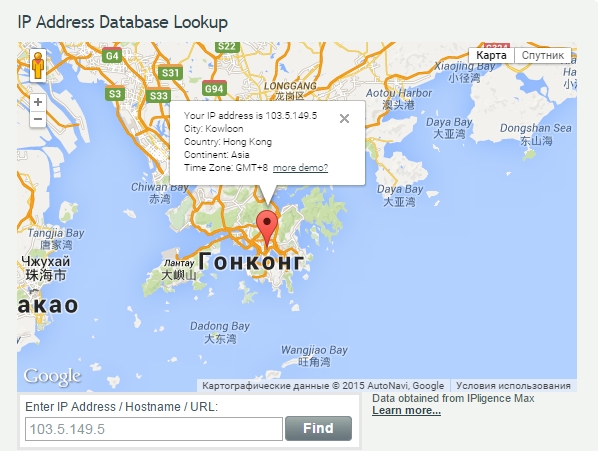The image size is (598, 451).
Task: Click the 'City: Kowloon' line
Action: point(214,128)
